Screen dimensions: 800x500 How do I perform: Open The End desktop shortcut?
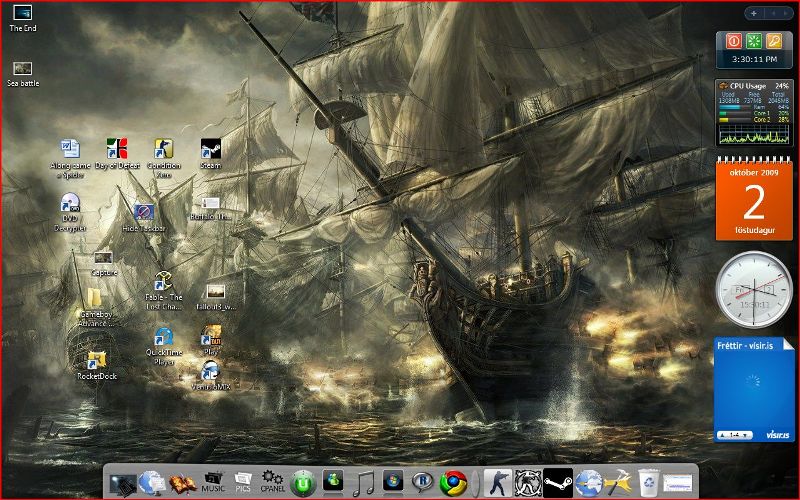coord(22,18)
